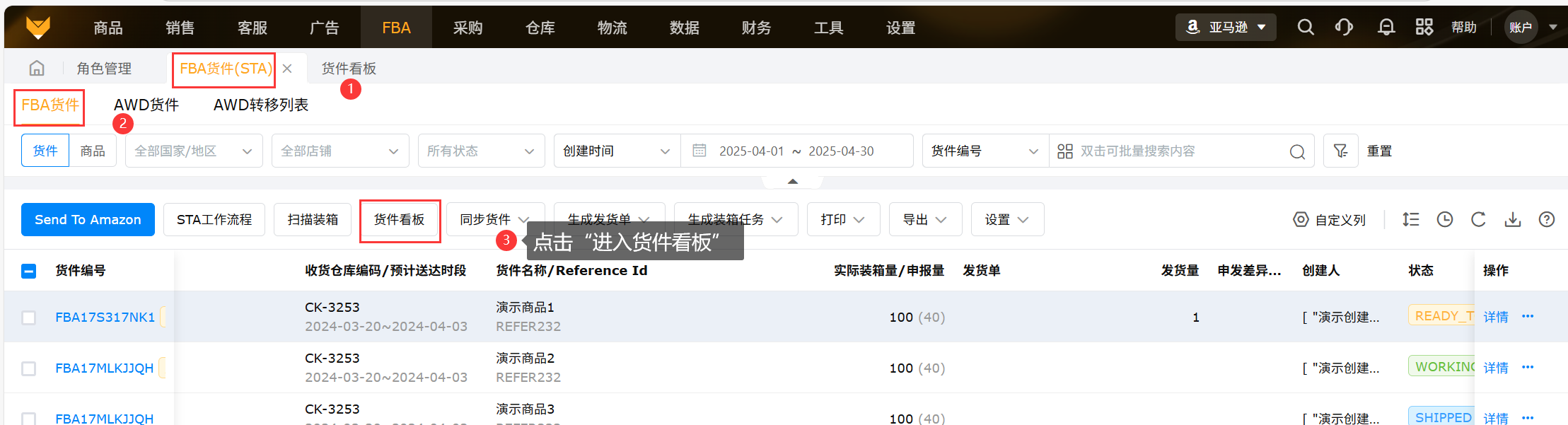The height and width of the screenshot is (425, 1568).
Task: Open the 所有状态 status dropdown
Action: pos(480,151)
